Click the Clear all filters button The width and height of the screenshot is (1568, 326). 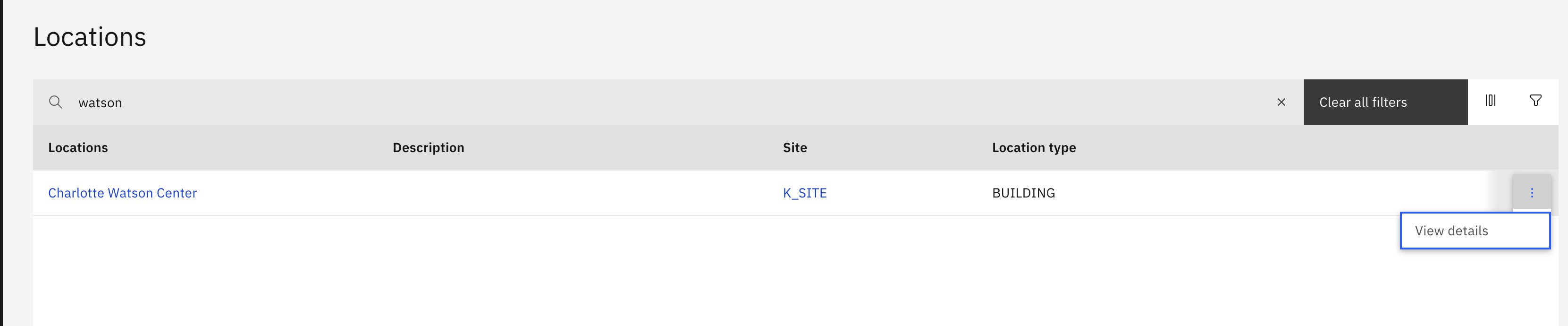tap(1385, 102)
